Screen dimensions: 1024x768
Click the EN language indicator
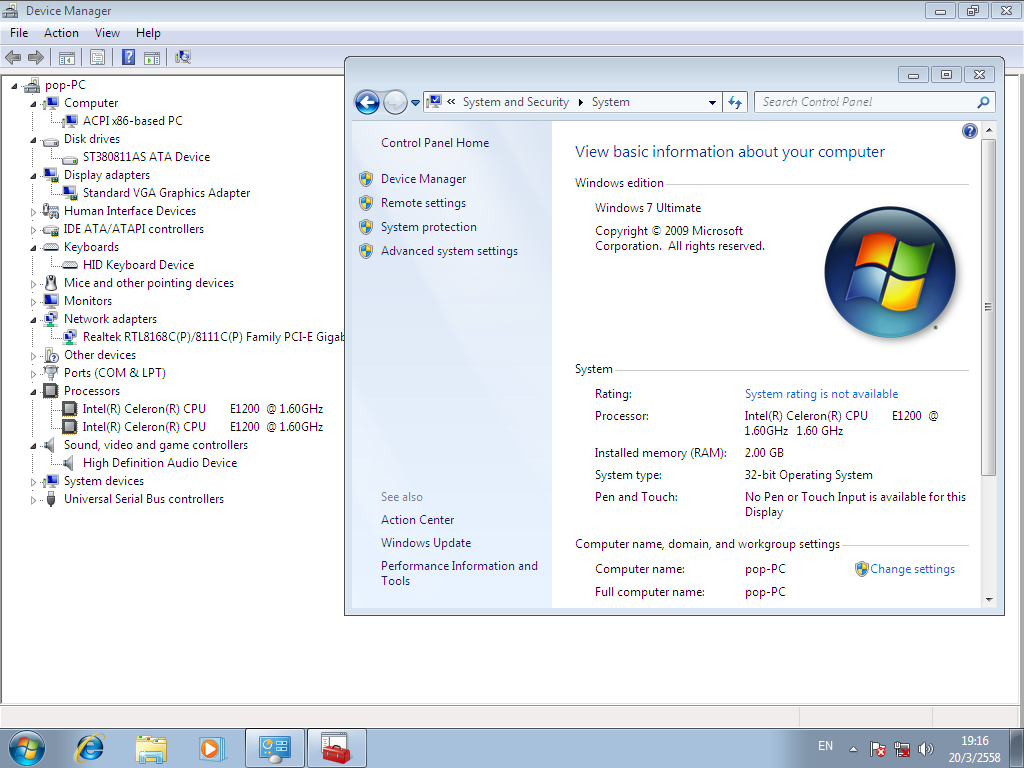coord(825,746)
